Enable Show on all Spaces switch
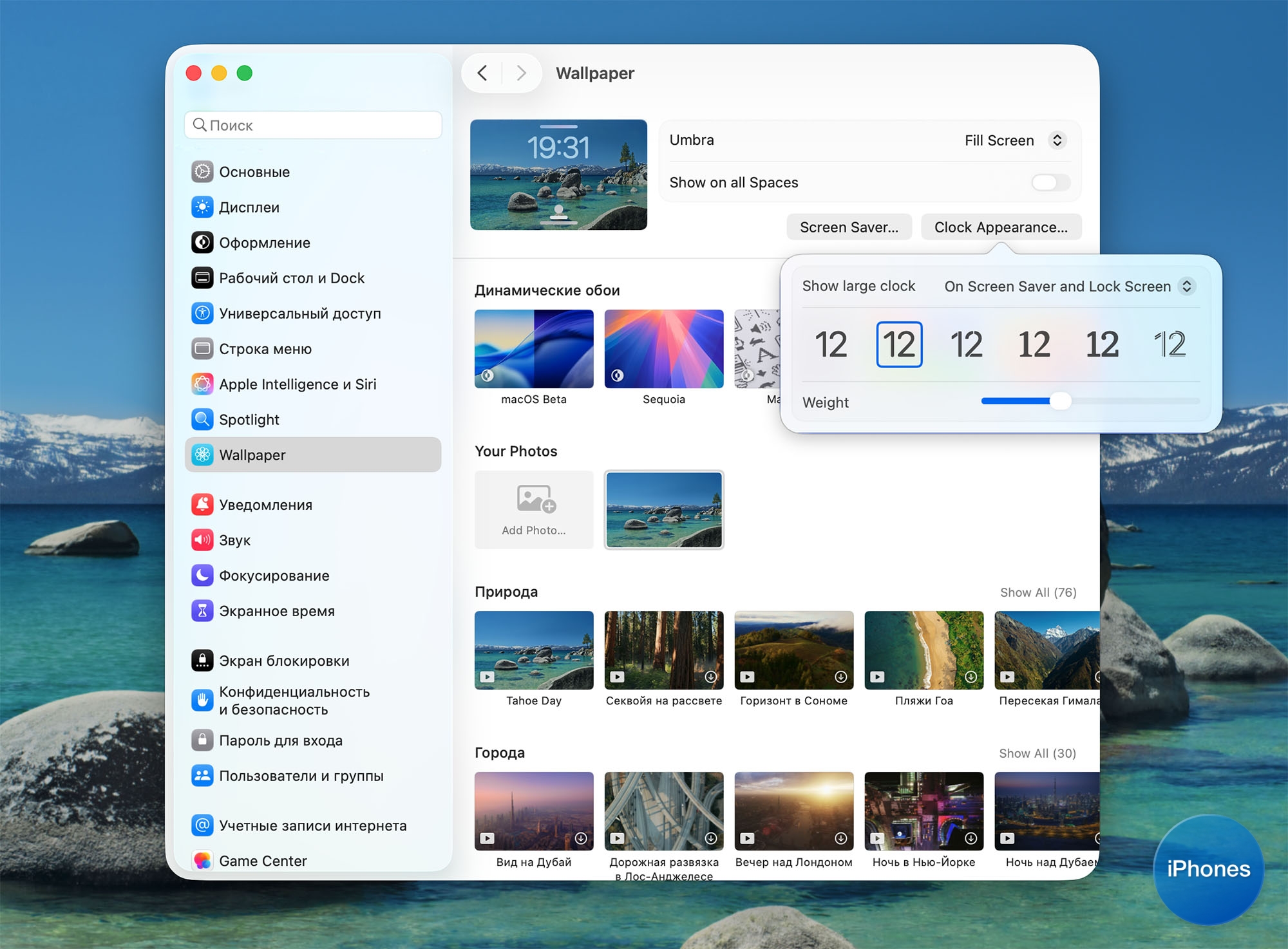 coord(1050,183)
